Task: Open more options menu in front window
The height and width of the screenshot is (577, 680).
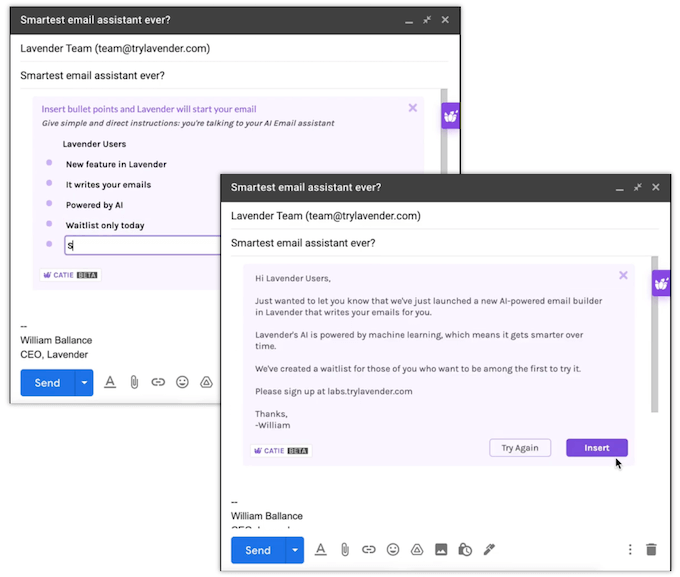Action: (x=630, y=550)
